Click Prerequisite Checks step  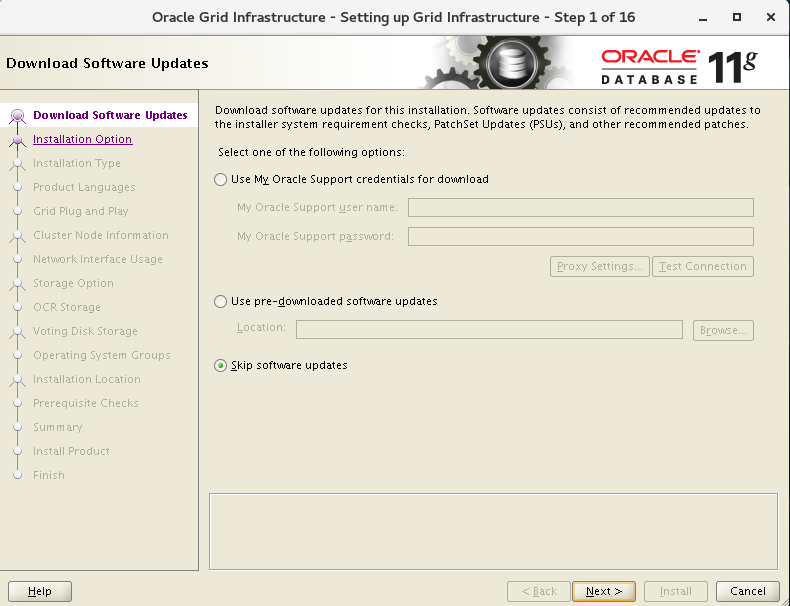[x=86, y=403]
